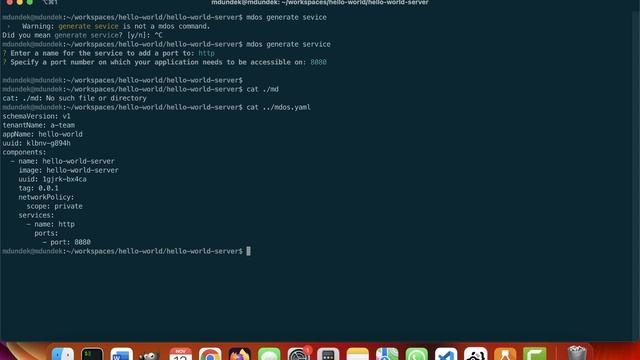
Task: Open the green app icon beside Pages
Action: [535, 354]
